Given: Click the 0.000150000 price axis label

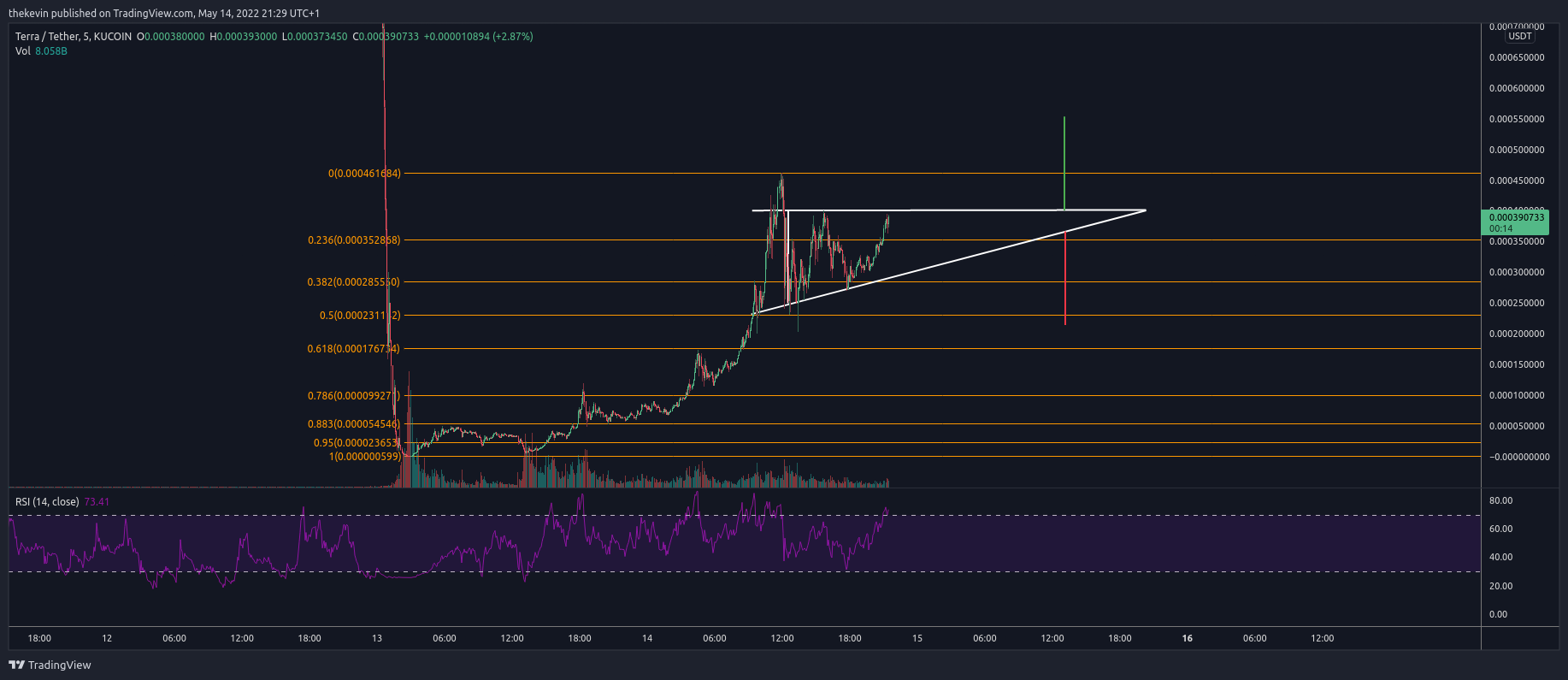Looking at the screenshot, I should 1517,365.
